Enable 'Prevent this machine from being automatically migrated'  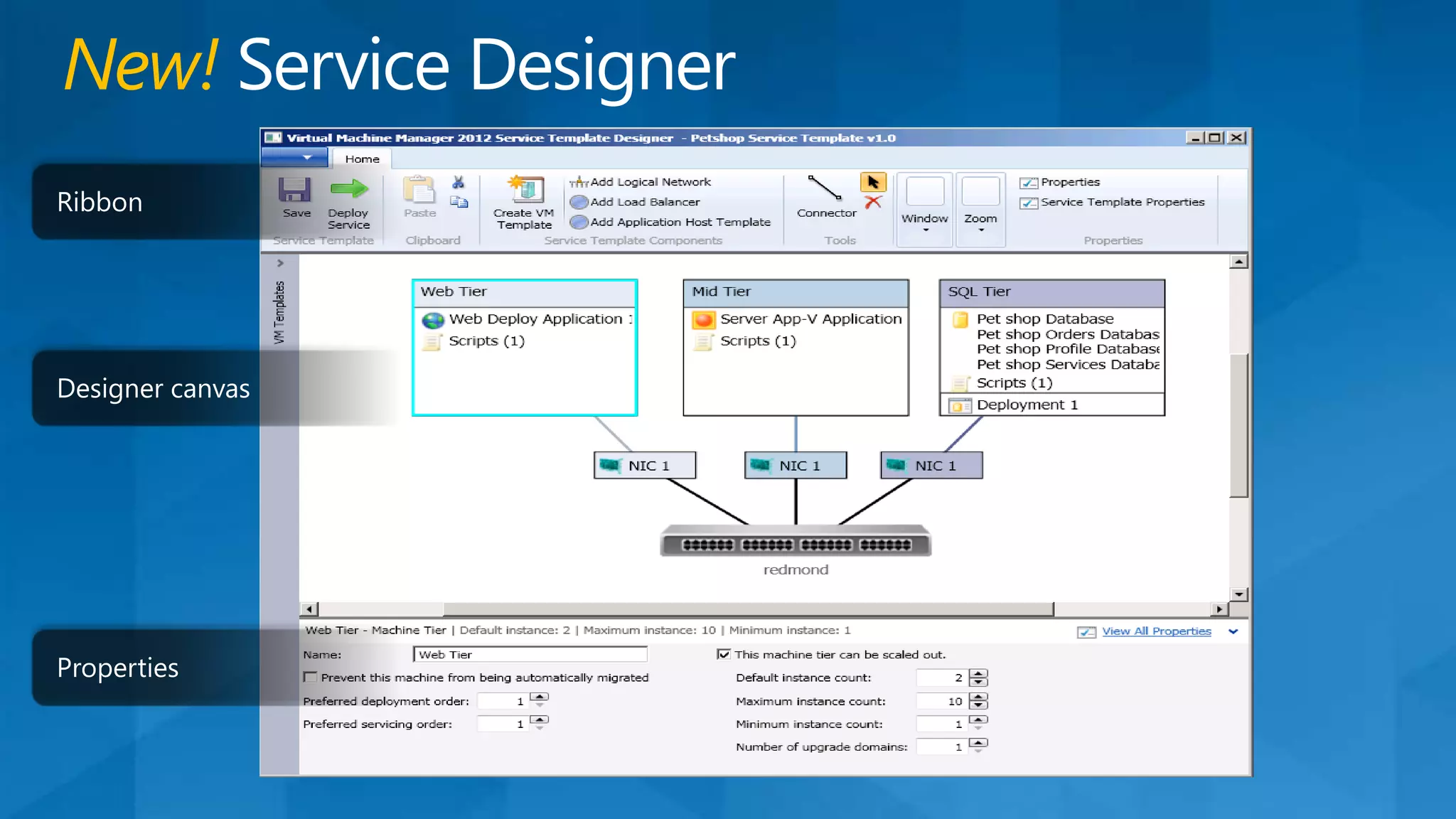coord(310,678)
